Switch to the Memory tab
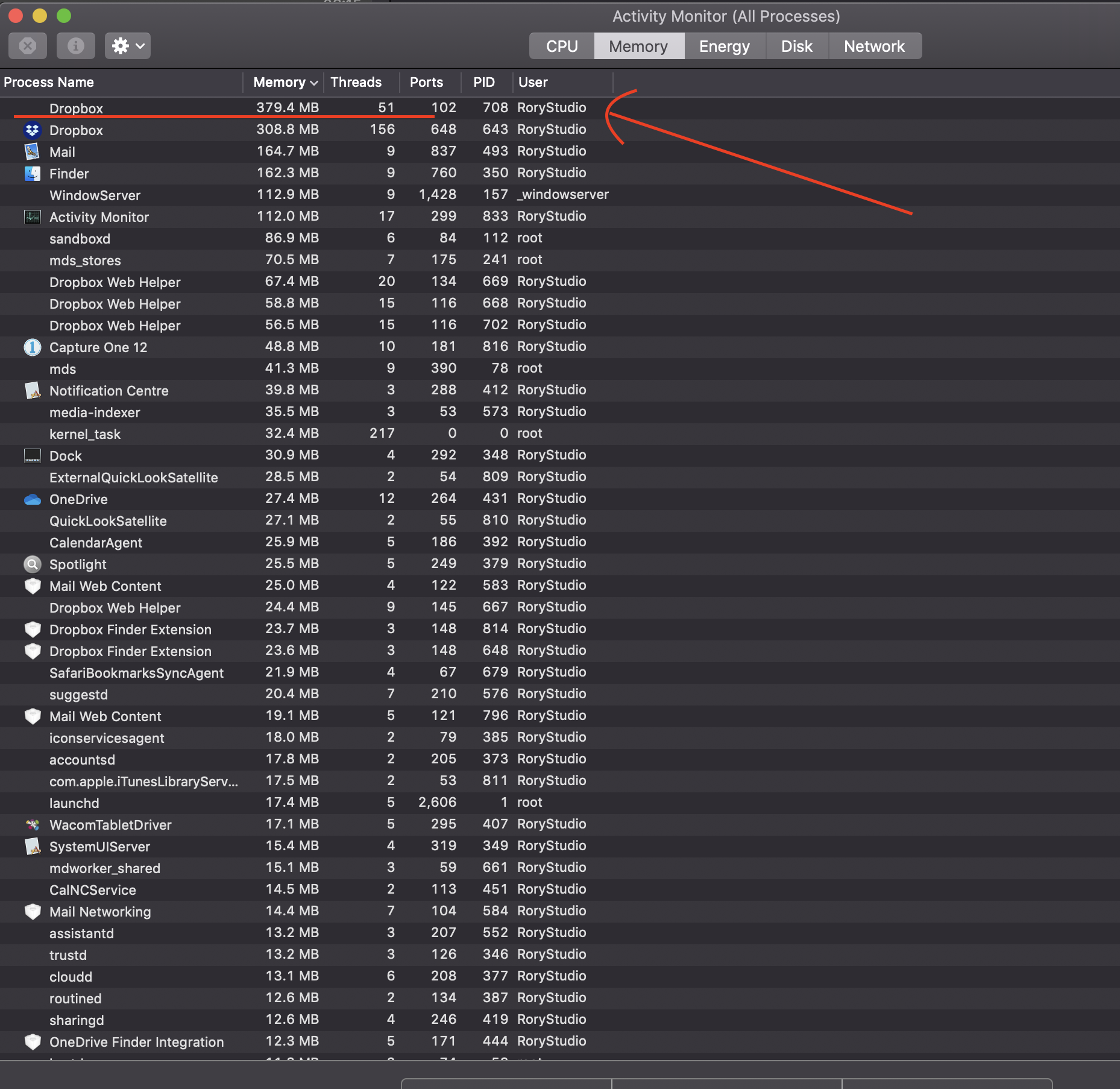 [639, 46]
